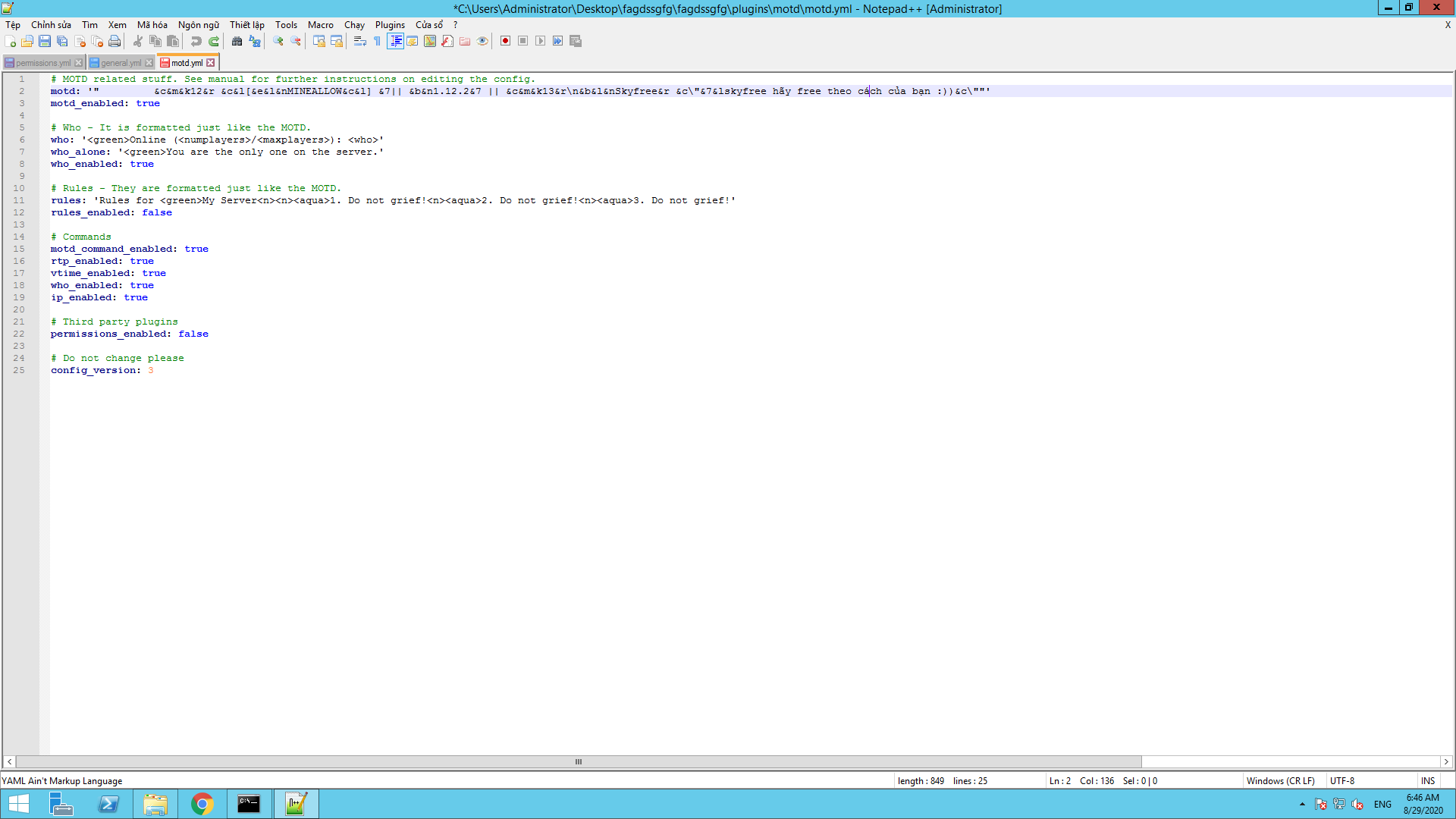Open Chrome from the taskbar
This screenshot has height=819, width=1456.
[202, 804]
